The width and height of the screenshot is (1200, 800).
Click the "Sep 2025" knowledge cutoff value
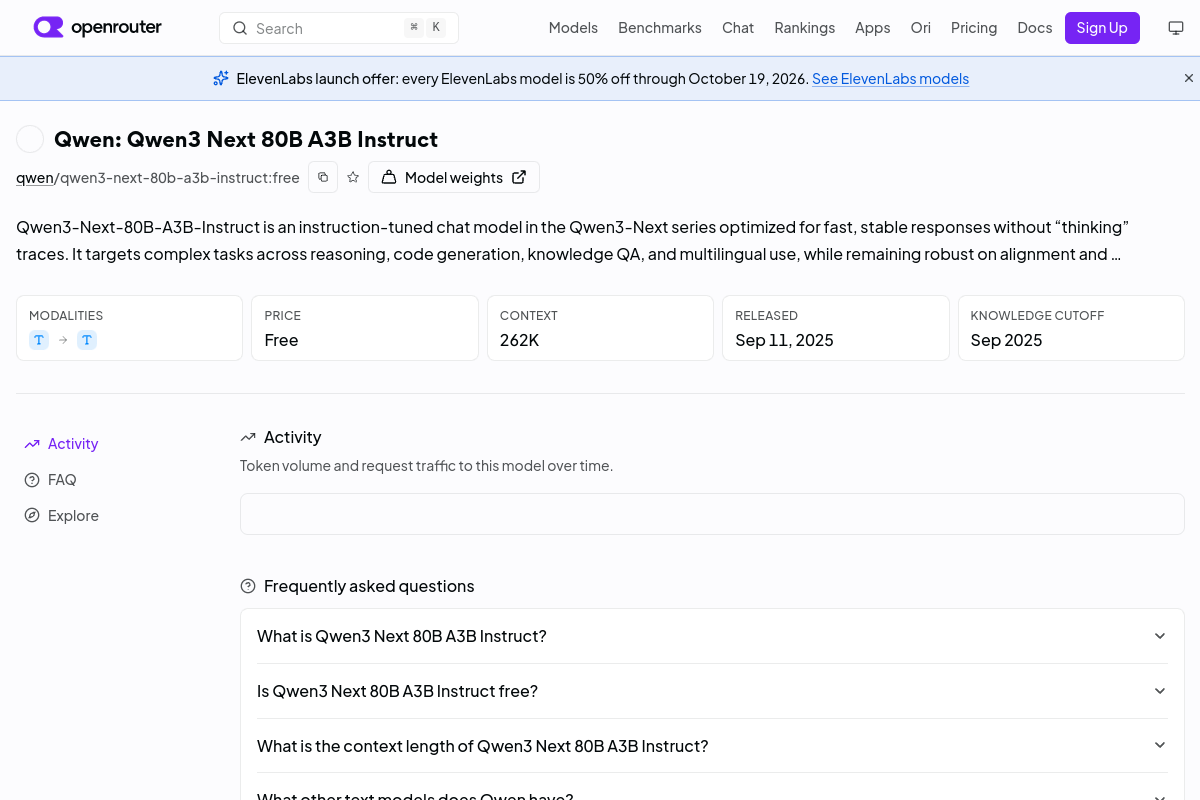pyautogui.click(x=1006, y=340)
